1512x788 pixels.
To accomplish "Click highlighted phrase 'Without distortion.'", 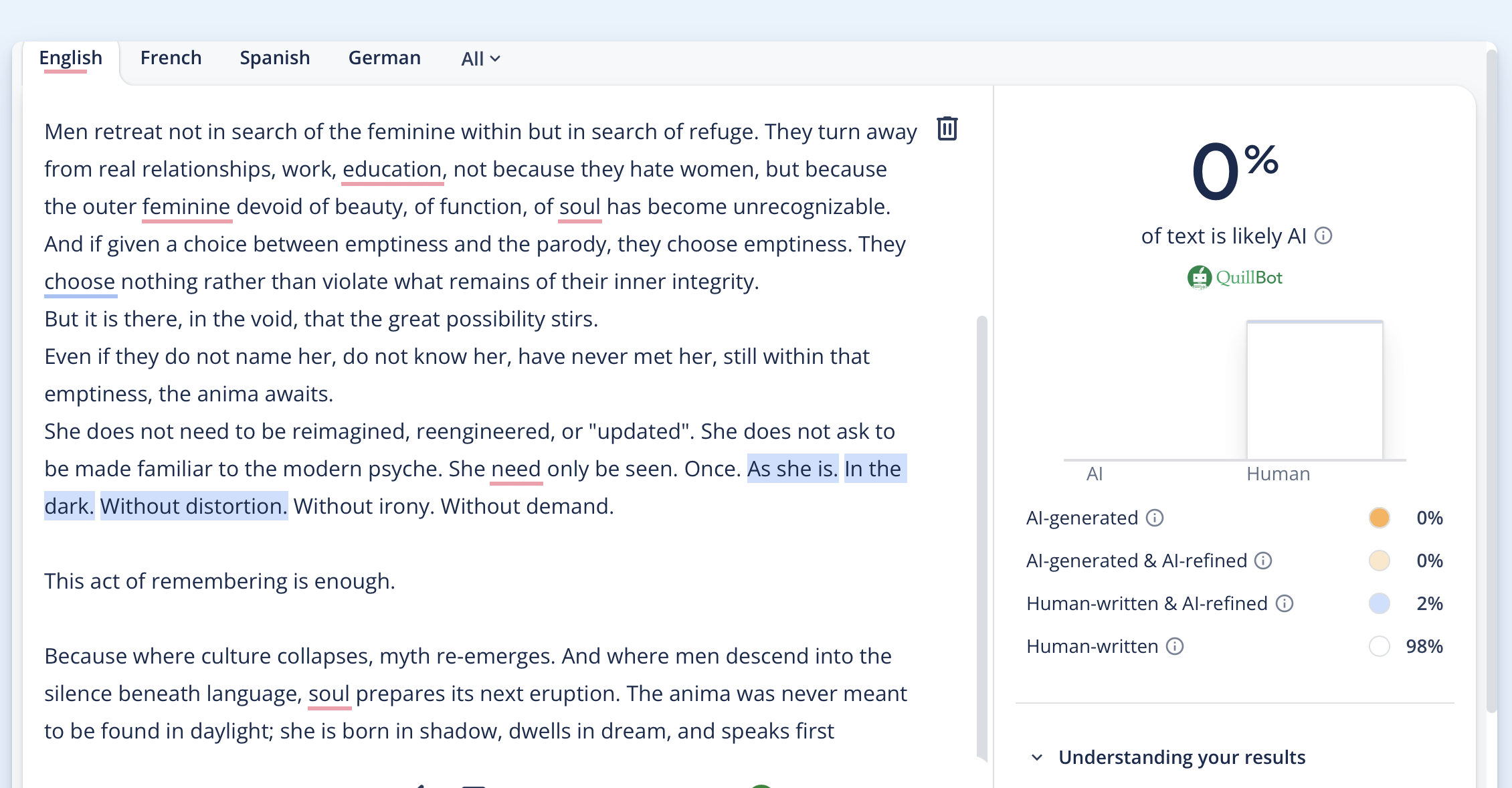I will (x=194, y=507).
